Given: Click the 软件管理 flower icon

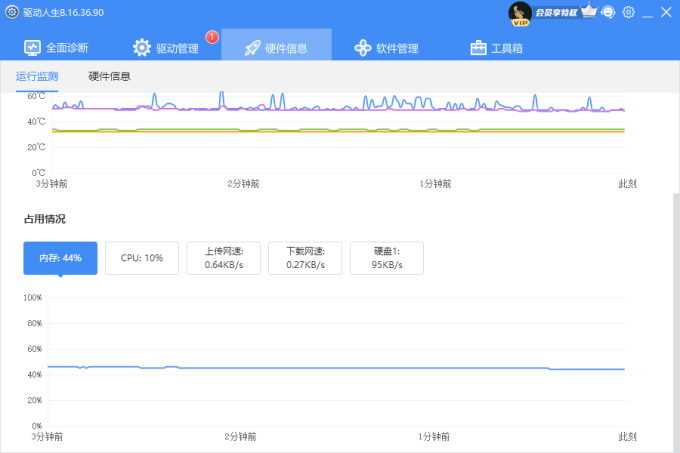Looking at the screenshot, I should (363, 48).
